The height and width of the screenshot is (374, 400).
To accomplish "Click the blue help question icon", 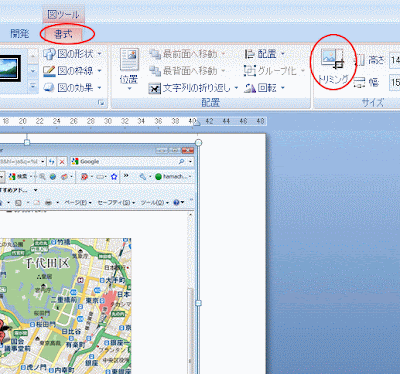I will pos(177,202).
